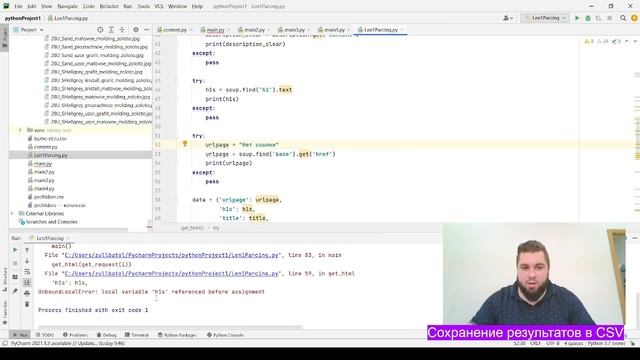
Task: Open the Navigate menu
Action: tap(67, 6)
